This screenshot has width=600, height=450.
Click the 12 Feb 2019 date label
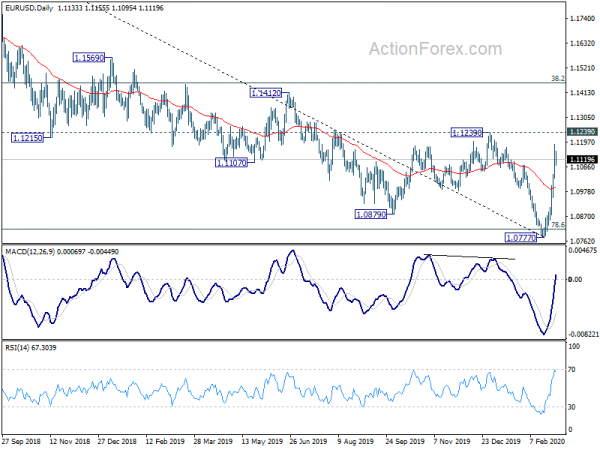click(165, 441)
